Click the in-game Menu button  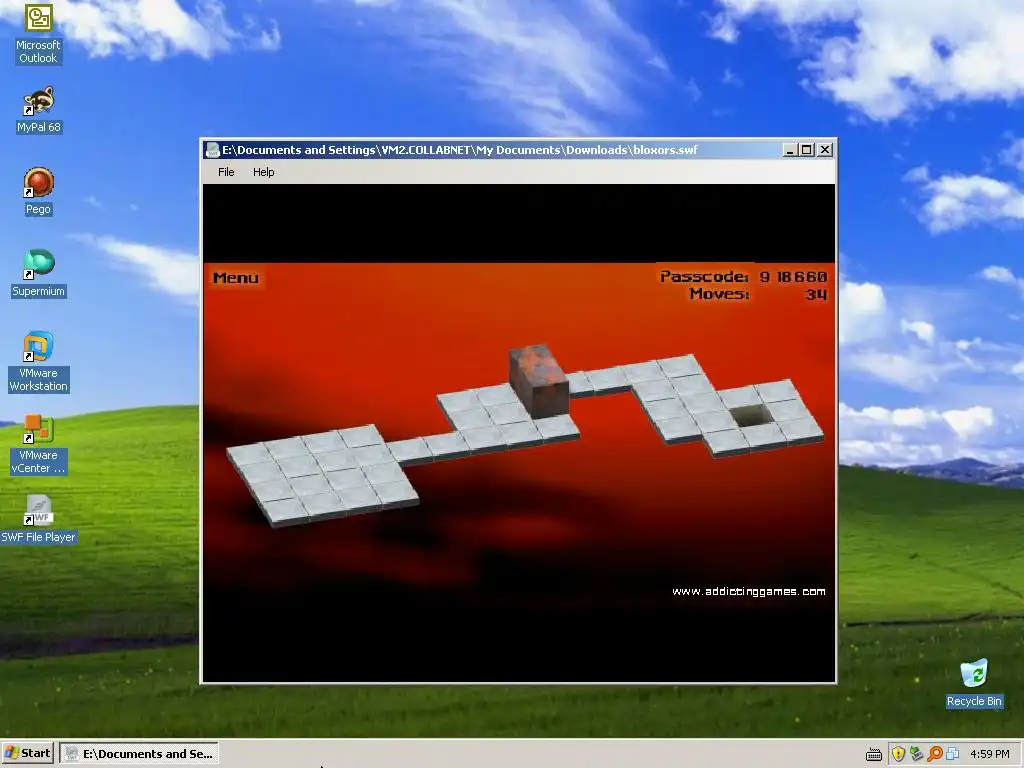236,278
